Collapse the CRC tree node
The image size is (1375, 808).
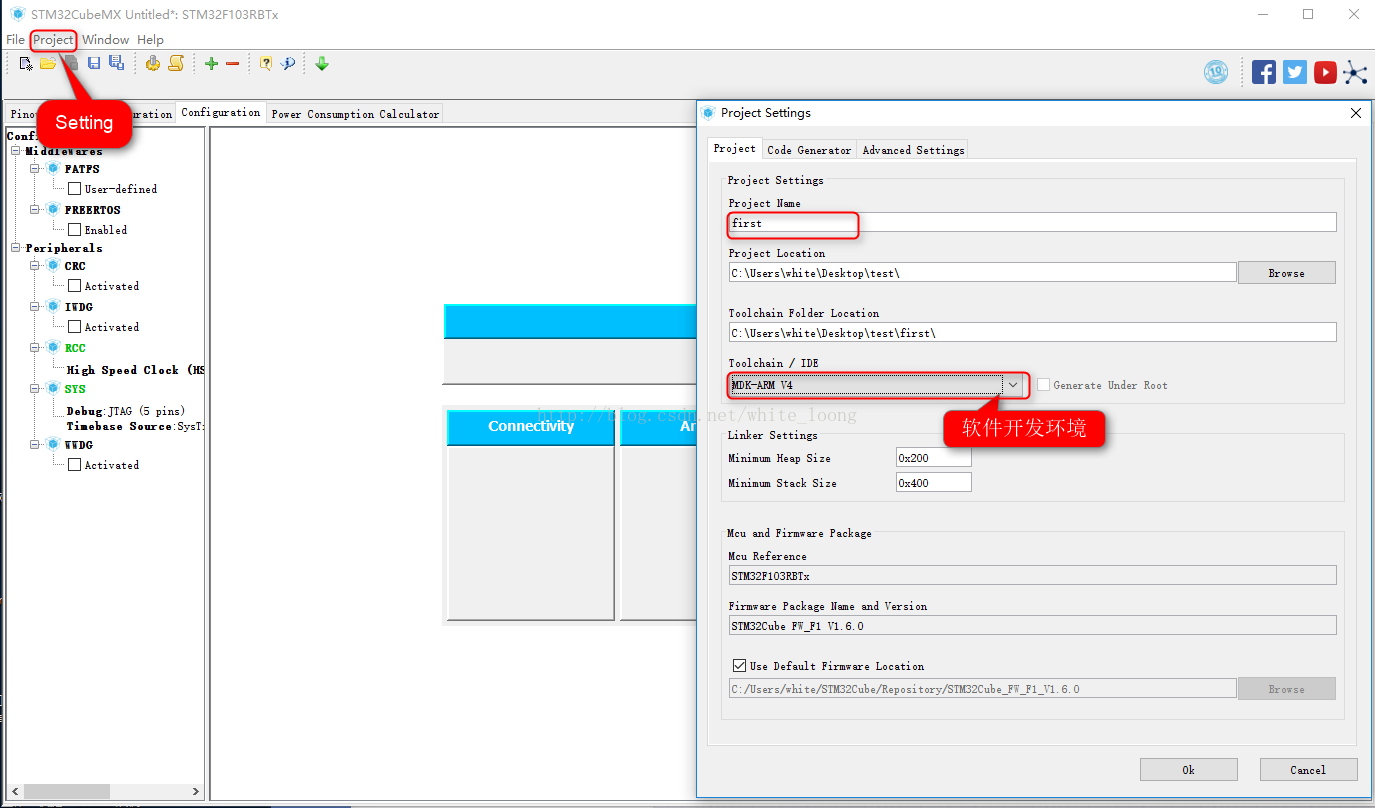click(34, 265)
